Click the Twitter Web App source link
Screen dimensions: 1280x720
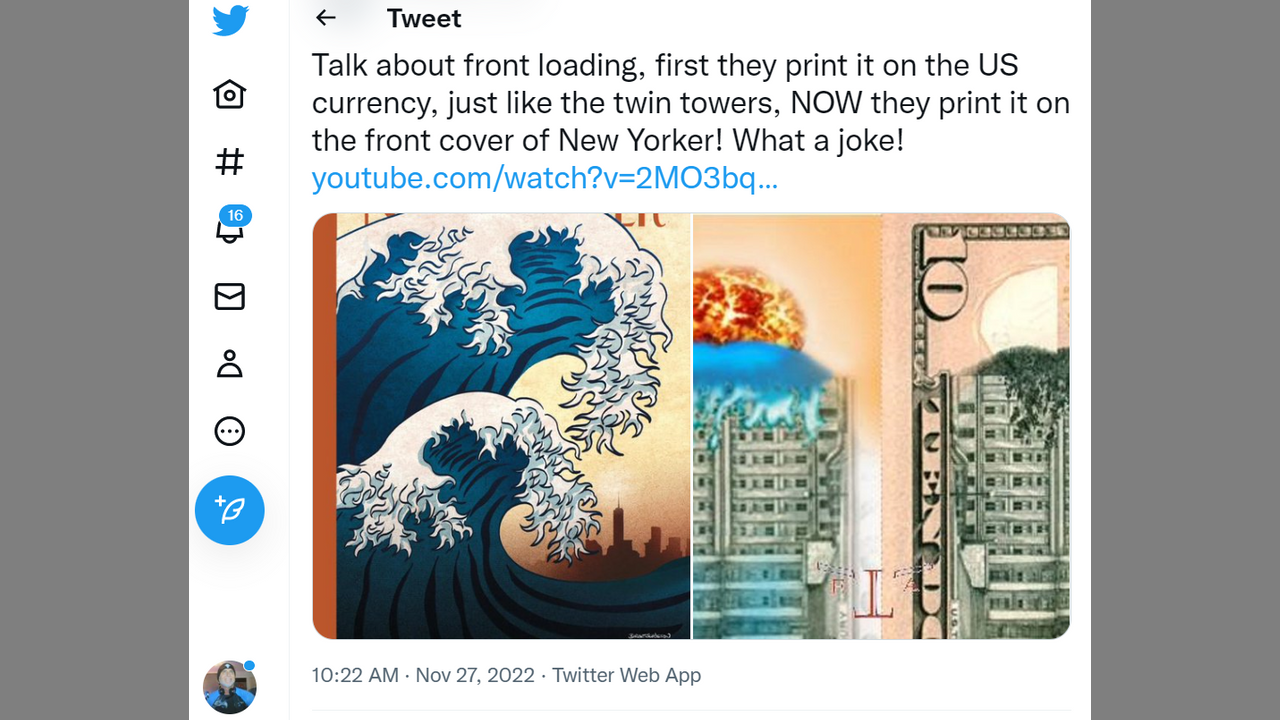(627, 675)
